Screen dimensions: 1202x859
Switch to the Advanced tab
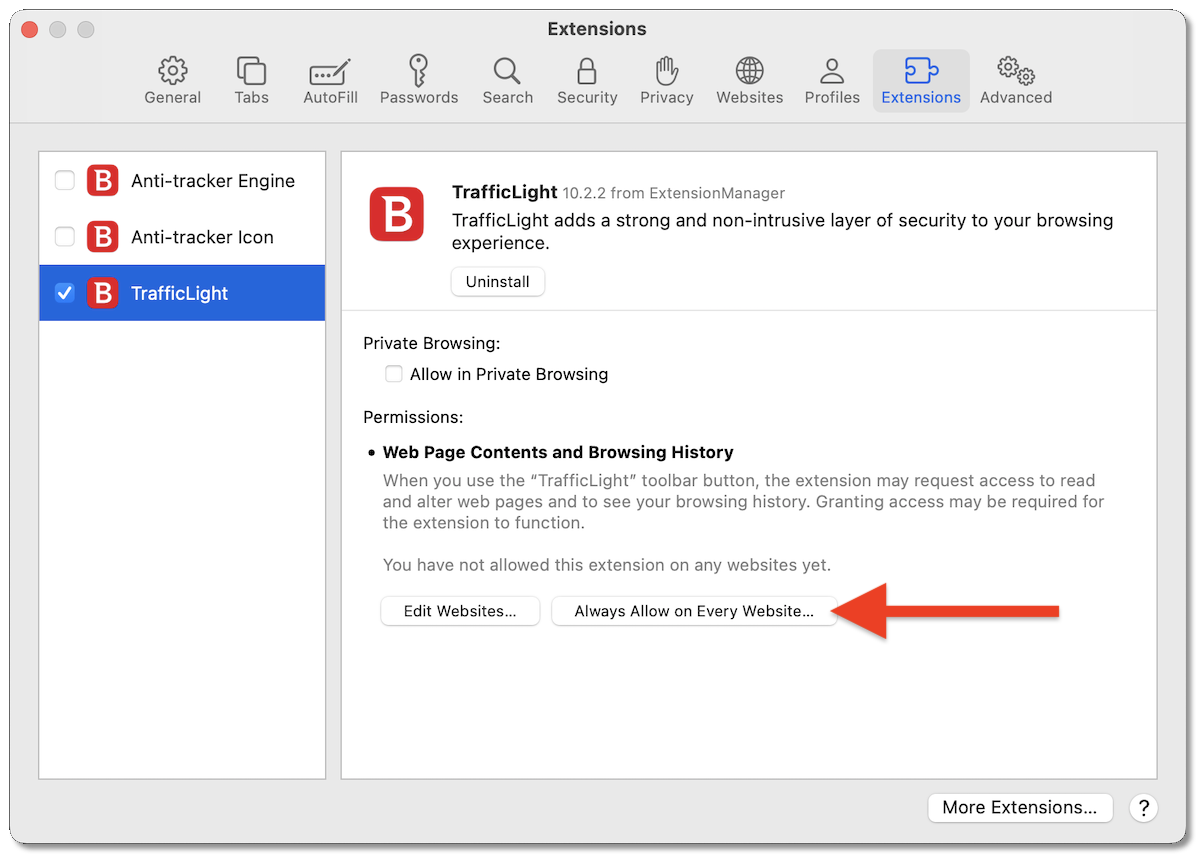[x=1015, y=80]
